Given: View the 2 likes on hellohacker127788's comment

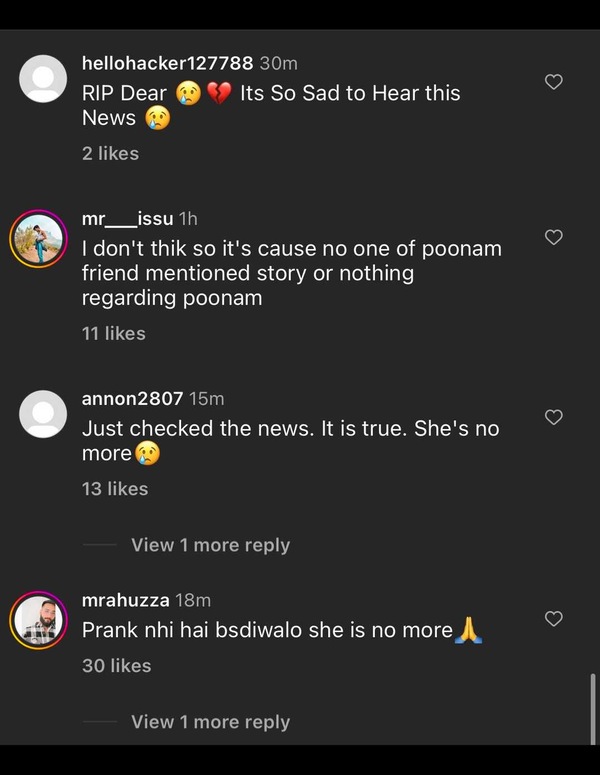Looking at the screenshot, I should click(110, 153).
